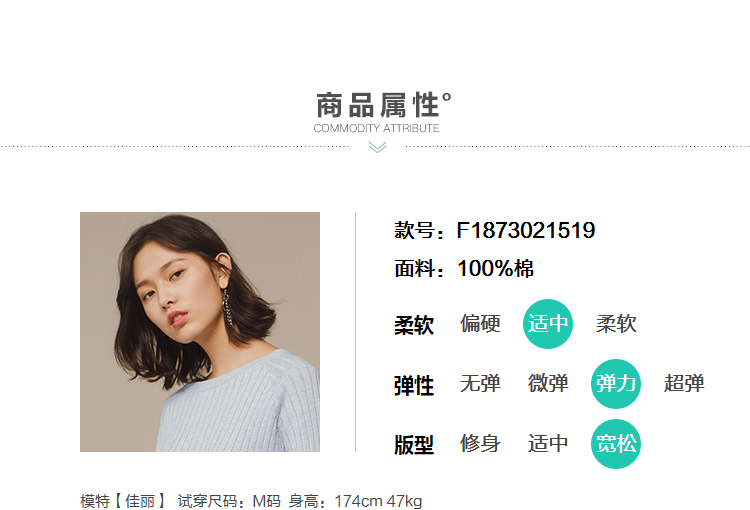This screenshot has height=510, width=750.
Task: Click the model info line 模特【佳丽】
Action: pyautogui.click(x=123, y=501)
